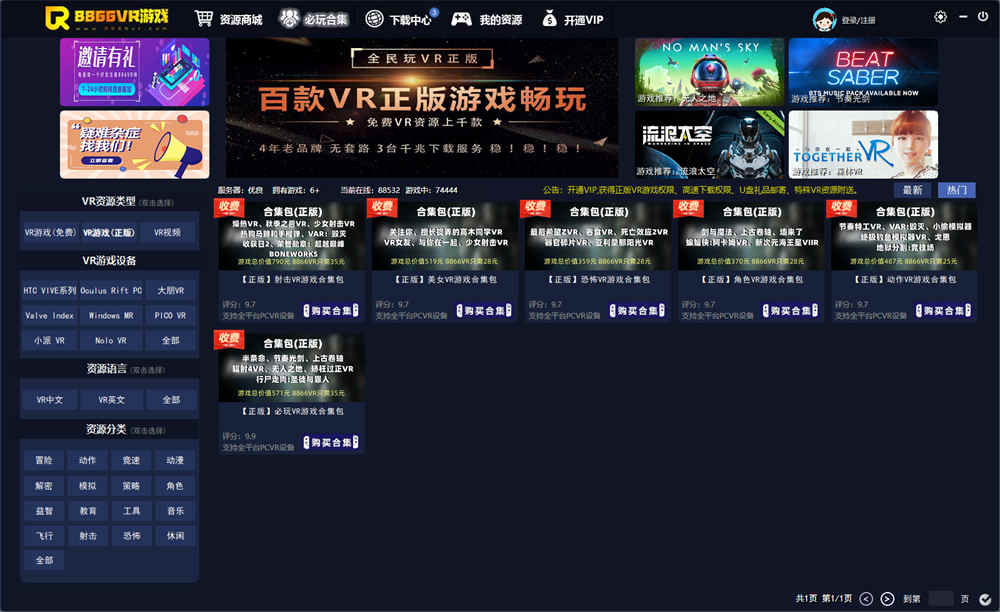
Task: Open 必玩VR游戏合集包 cover image
Action: tap(292, 367)
